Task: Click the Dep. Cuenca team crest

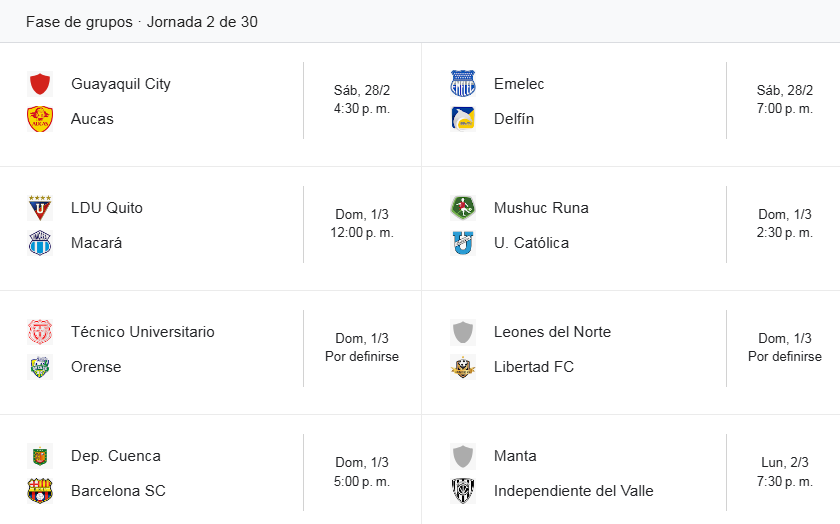Action: [x=40, y=456]
